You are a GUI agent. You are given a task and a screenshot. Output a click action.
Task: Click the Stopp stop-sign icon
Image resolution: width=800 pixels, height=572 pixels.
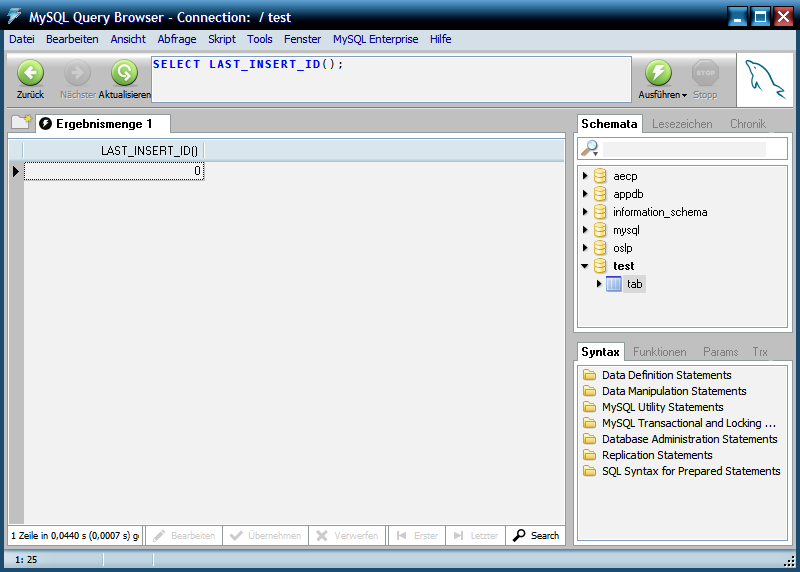click(x=705, y=72)
